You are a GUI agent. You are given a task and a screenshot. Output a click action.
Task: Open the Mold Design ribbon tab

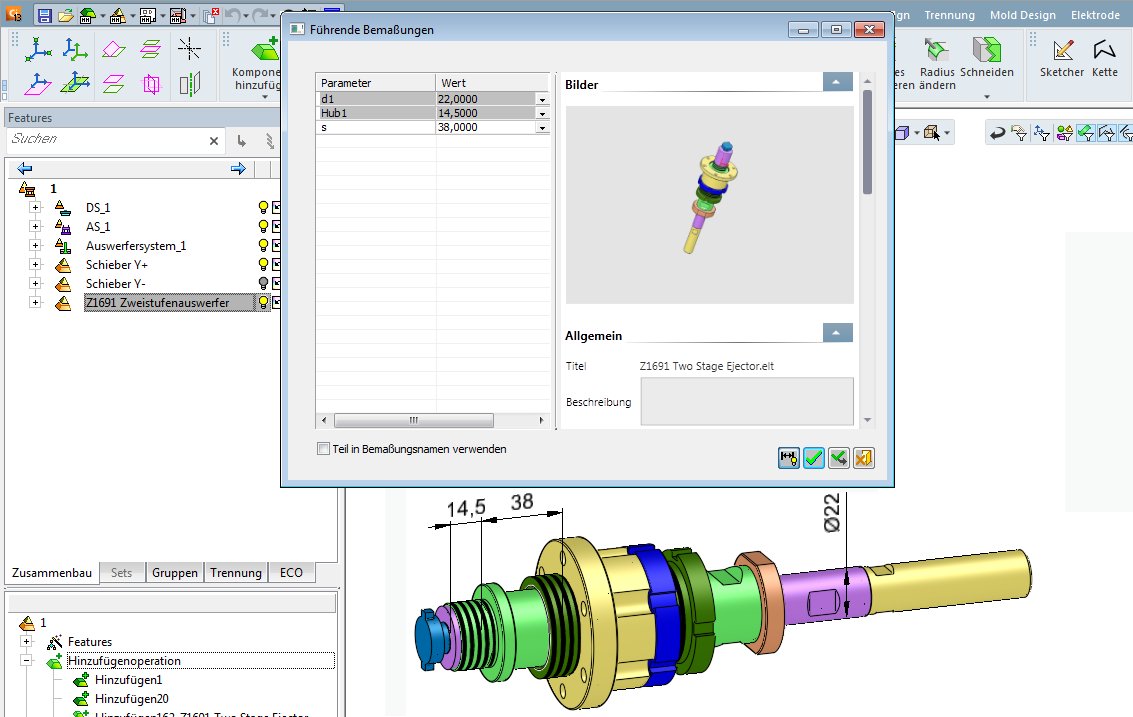click(1022, 15)
